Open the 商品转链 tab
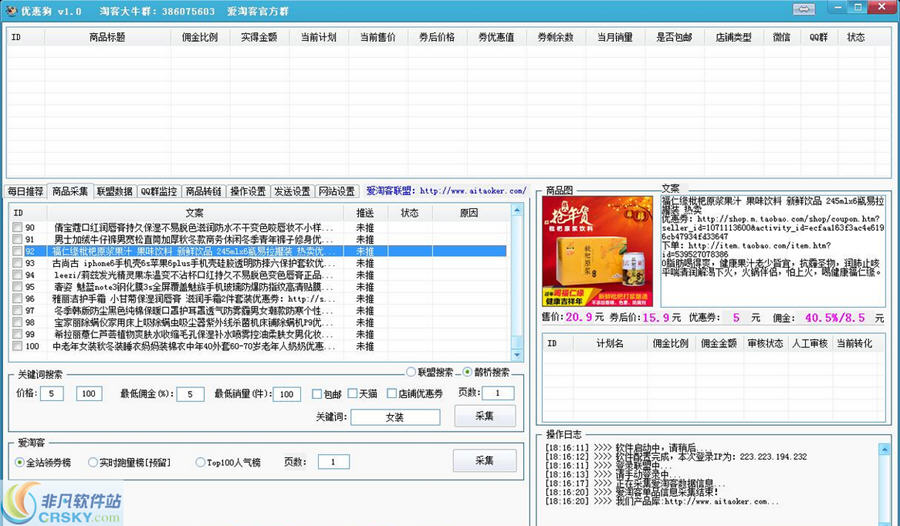Image resolution: width=900 pixels, height=526 pixels. pyautogui.click(x=203, y=191)
